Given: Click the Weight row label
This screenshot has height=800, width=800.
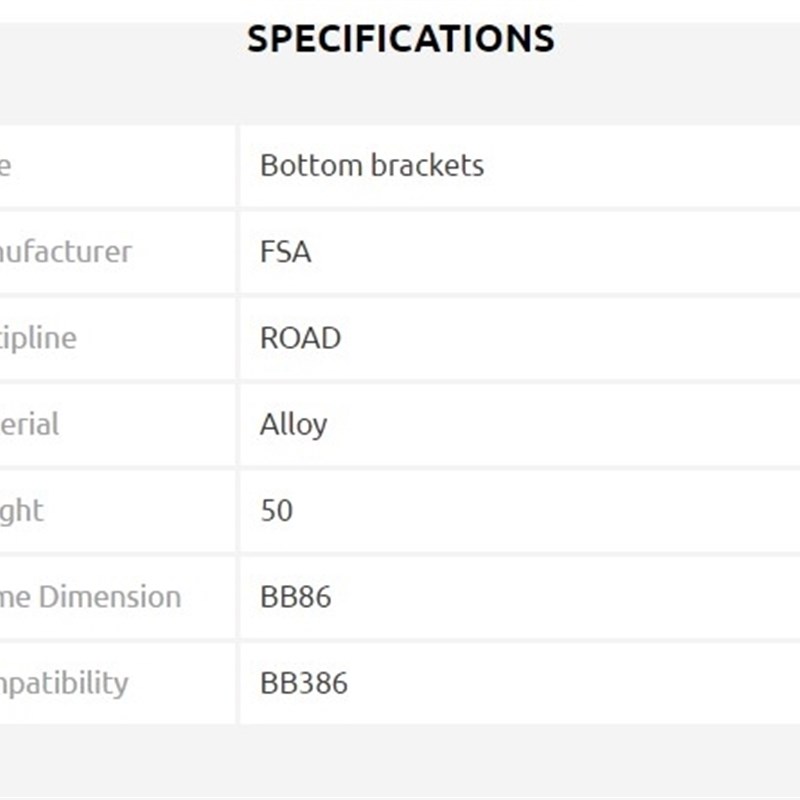Looking at the screenshot, I should pos(22,510).
